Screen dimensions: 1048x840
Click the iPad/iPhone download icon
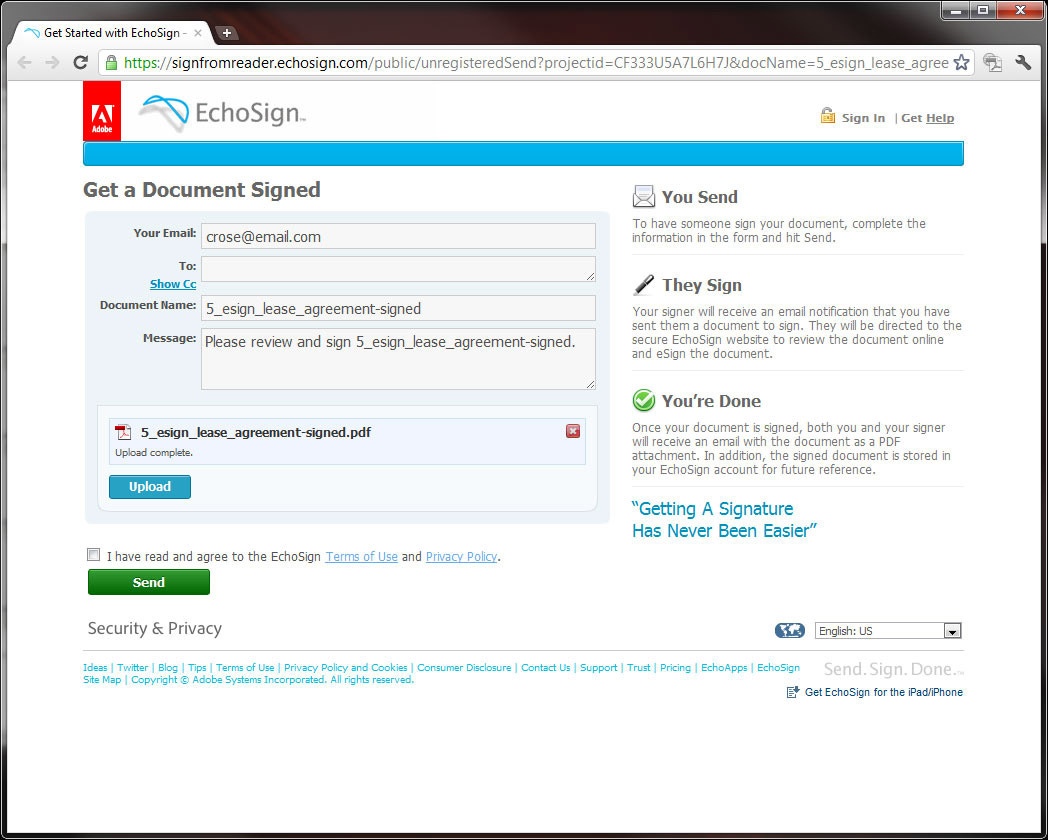click(793, 692)
